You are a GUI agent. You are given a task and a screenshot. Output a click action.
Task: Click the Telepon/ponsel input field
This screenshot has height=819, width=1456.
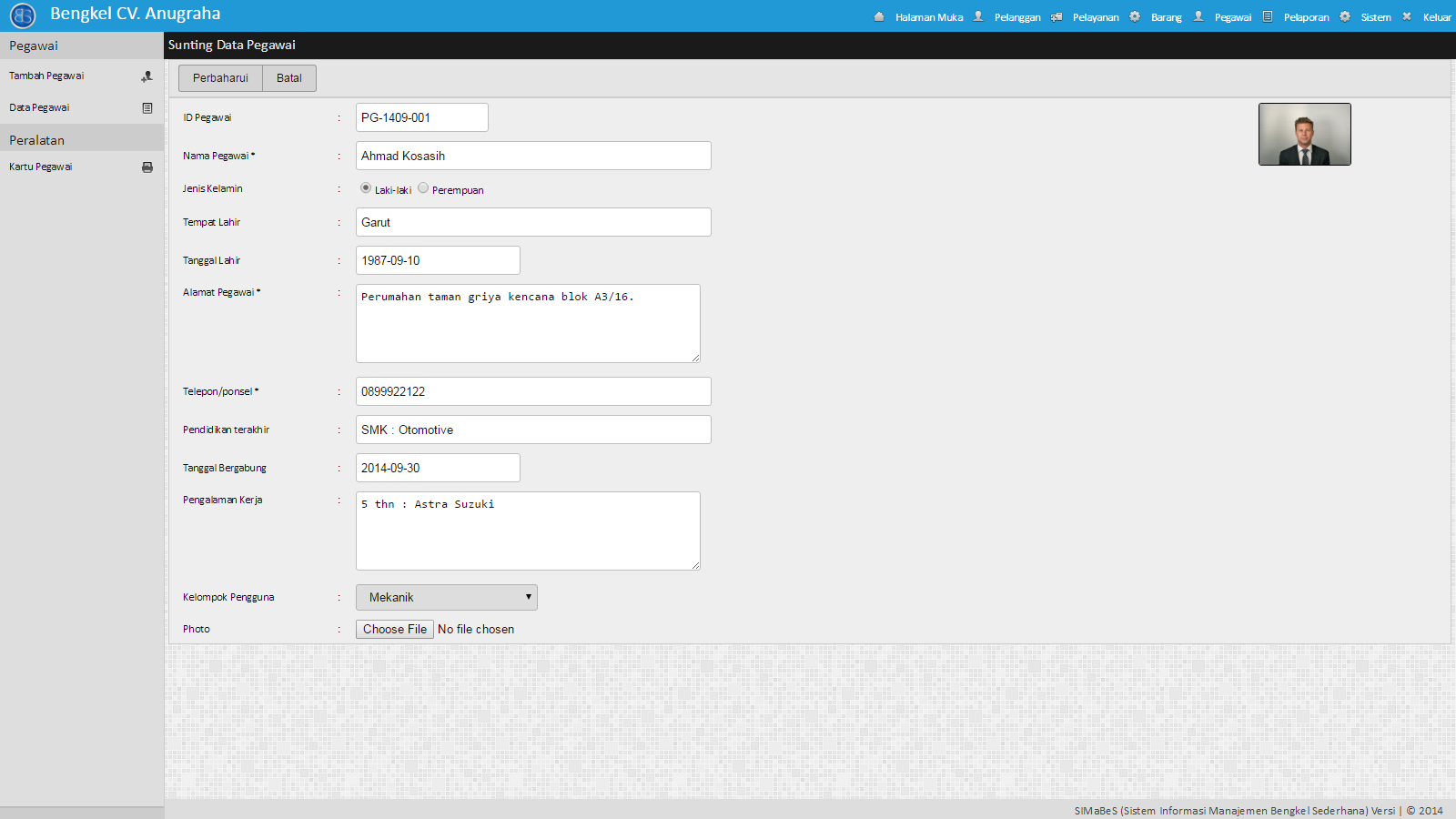pos(533,391)
